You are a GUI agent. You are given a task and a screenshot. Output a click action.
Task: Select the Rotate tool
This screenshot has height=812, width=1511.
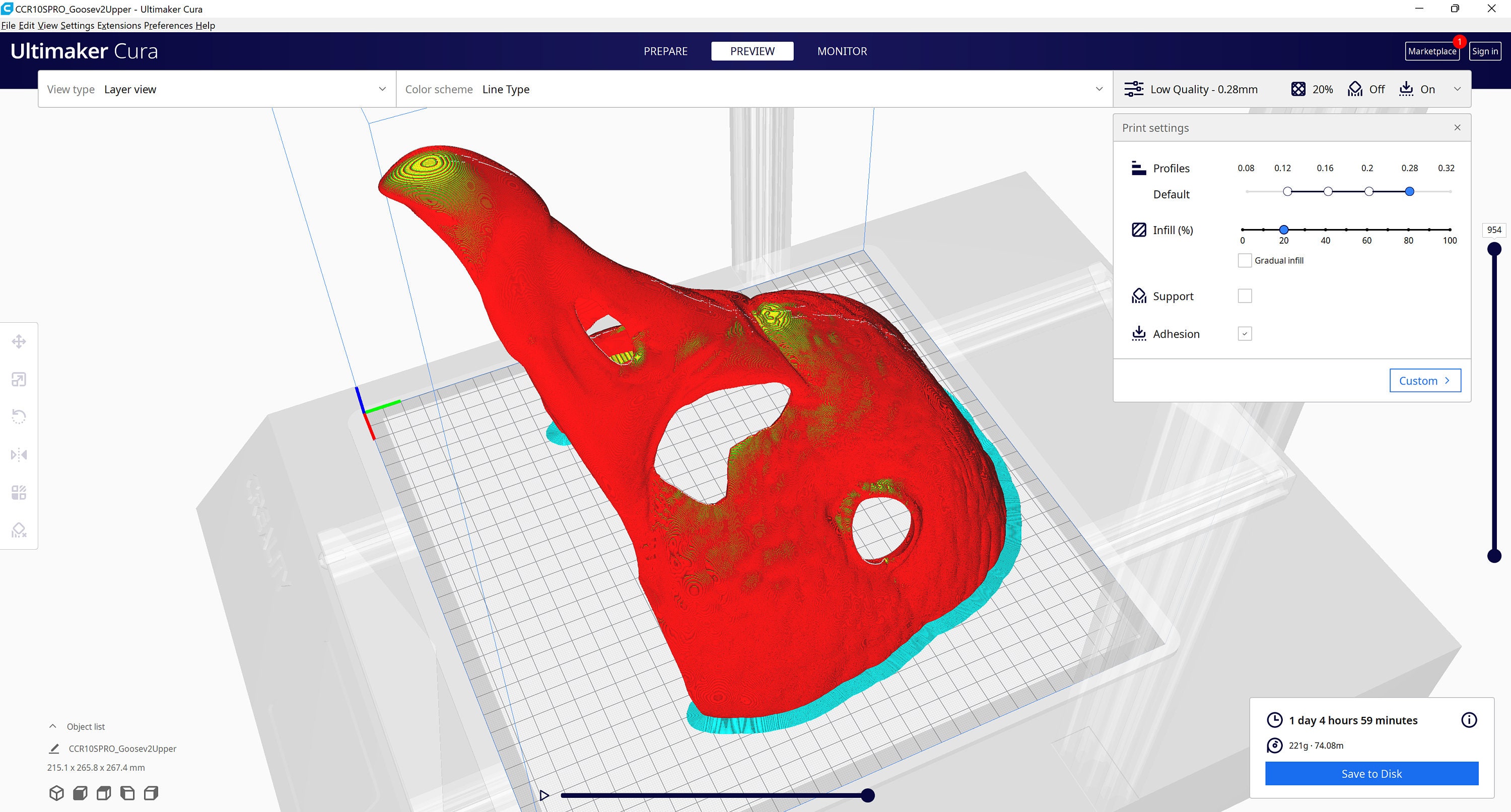pyautogui.click(x=19, y=416)
